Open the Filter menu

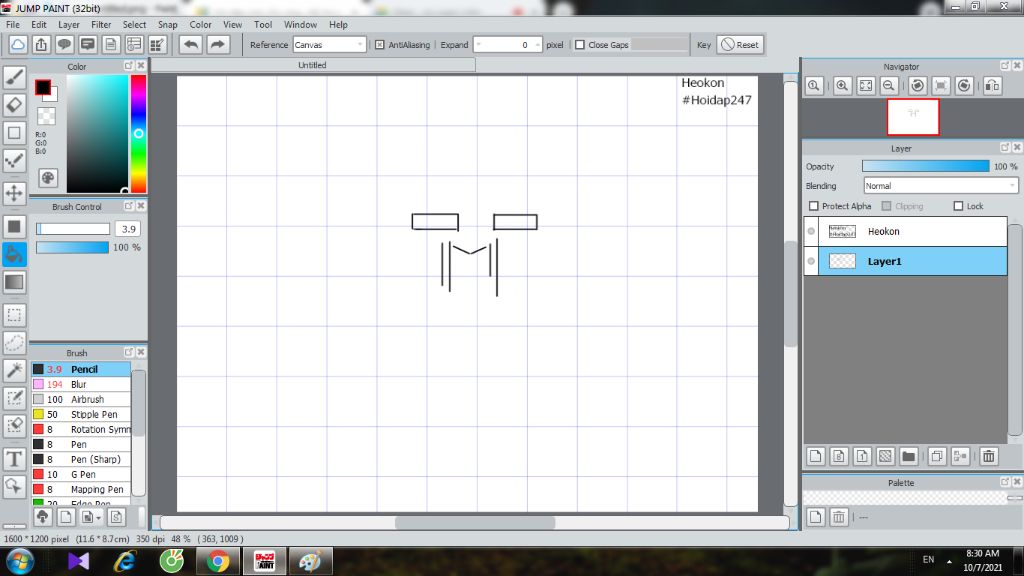coord(101,25)
